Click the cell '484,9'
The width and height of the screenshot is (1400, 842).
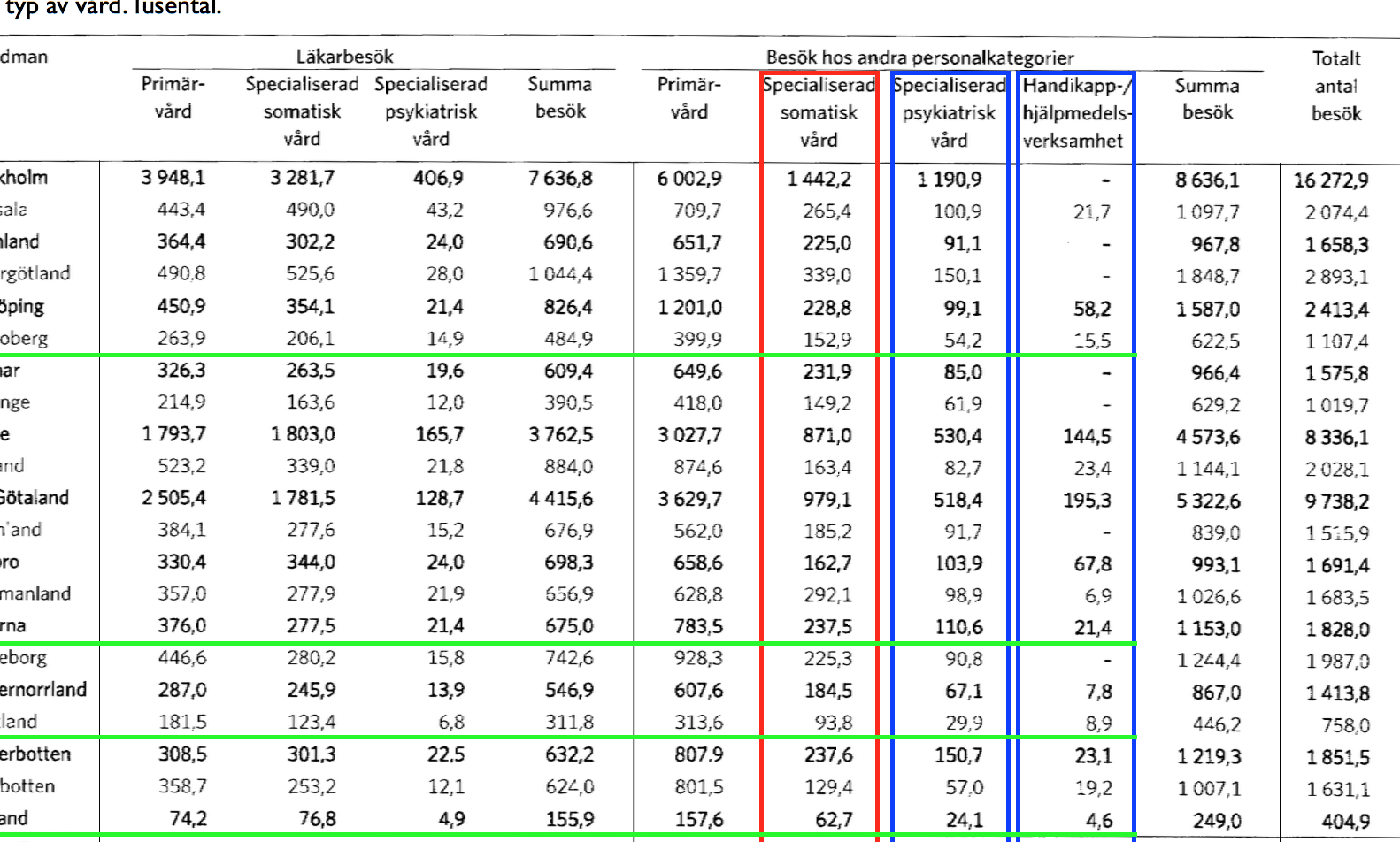point(568,339)
